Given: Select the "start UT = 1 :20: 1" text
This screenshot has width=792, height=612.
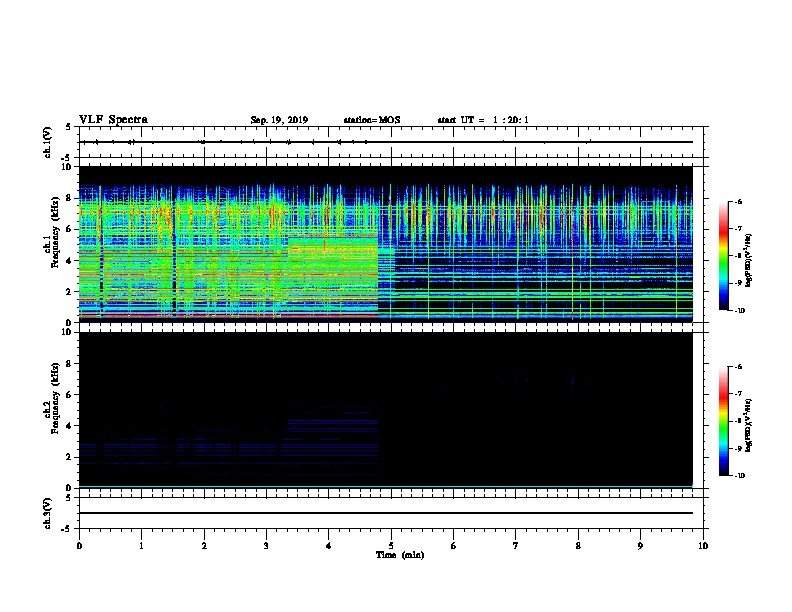Looking at the screenshot, I should click(x=483, y=120).
